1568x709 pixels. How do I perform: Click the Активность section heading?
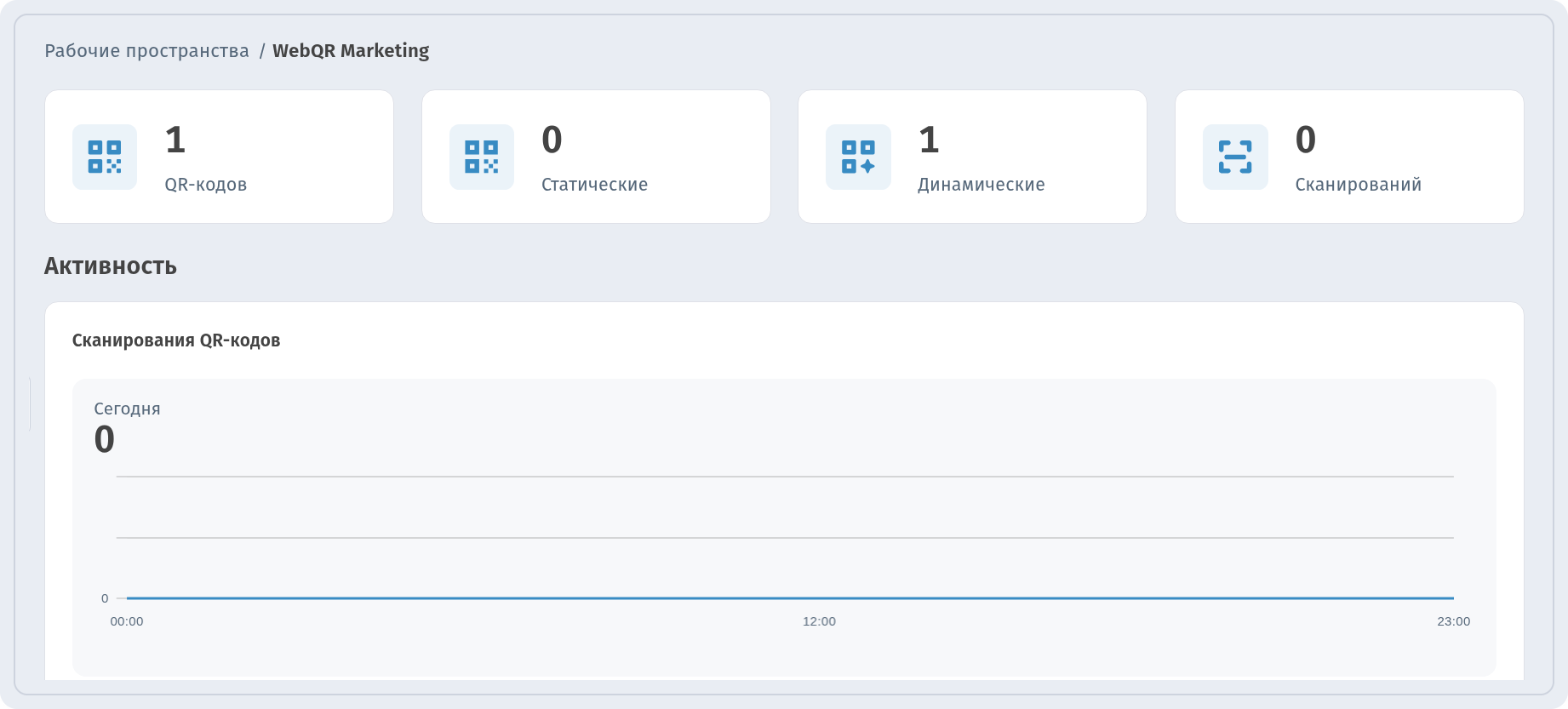tap(111, 266)
